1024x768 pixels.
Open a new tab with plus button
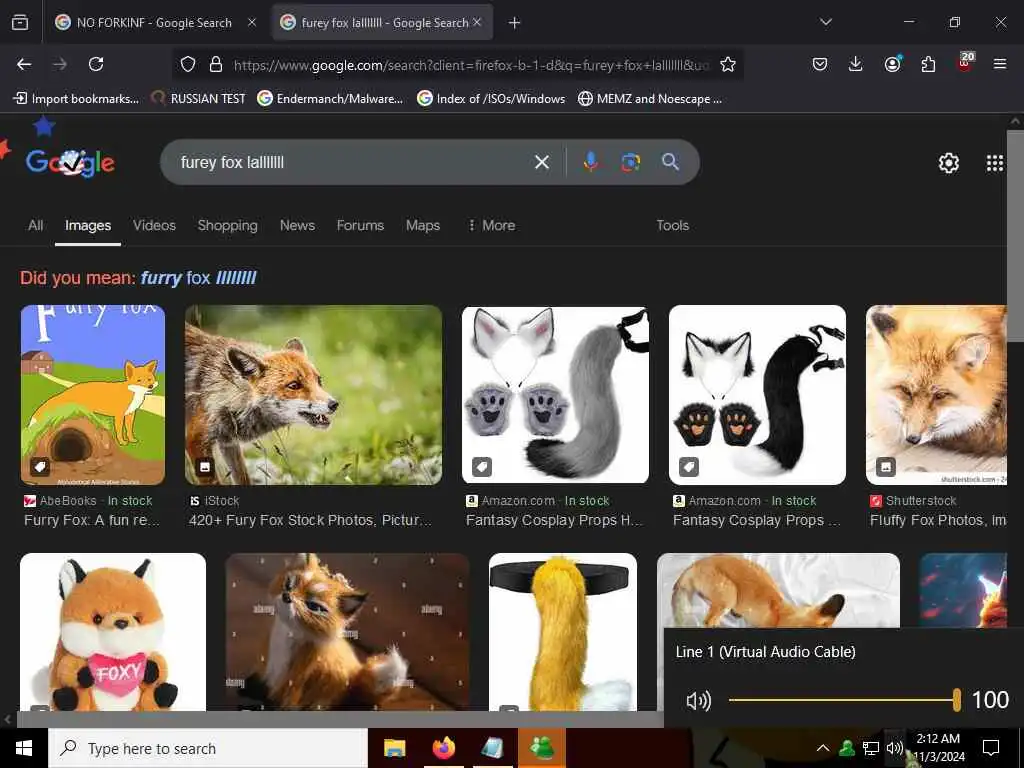click(x=515, y=23)
